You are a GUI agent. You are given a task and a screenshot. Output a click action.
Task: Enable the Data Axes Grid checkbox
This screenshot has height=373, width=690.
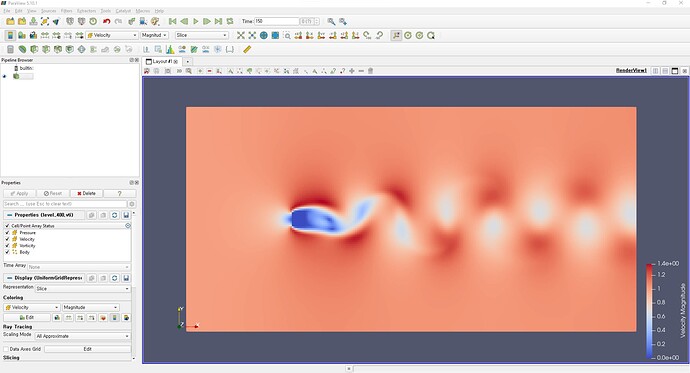(6, 349)
